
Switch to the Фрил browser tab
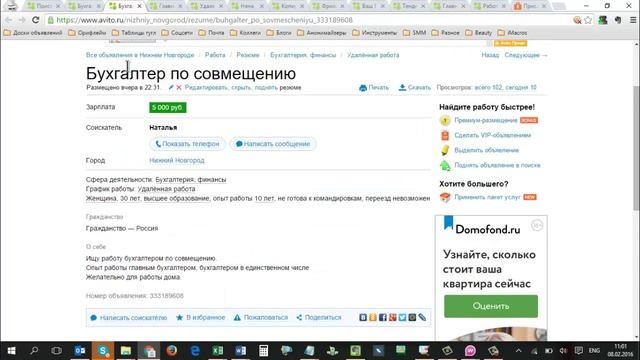point(329,6)
